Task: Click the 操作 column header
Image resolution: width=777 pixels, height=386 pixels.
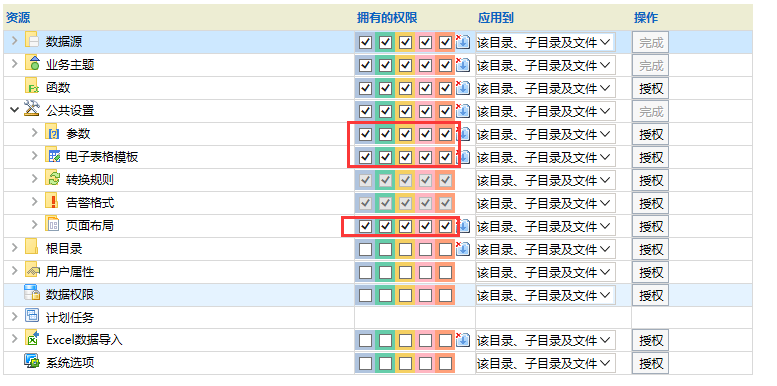Action: pos(646,18)
